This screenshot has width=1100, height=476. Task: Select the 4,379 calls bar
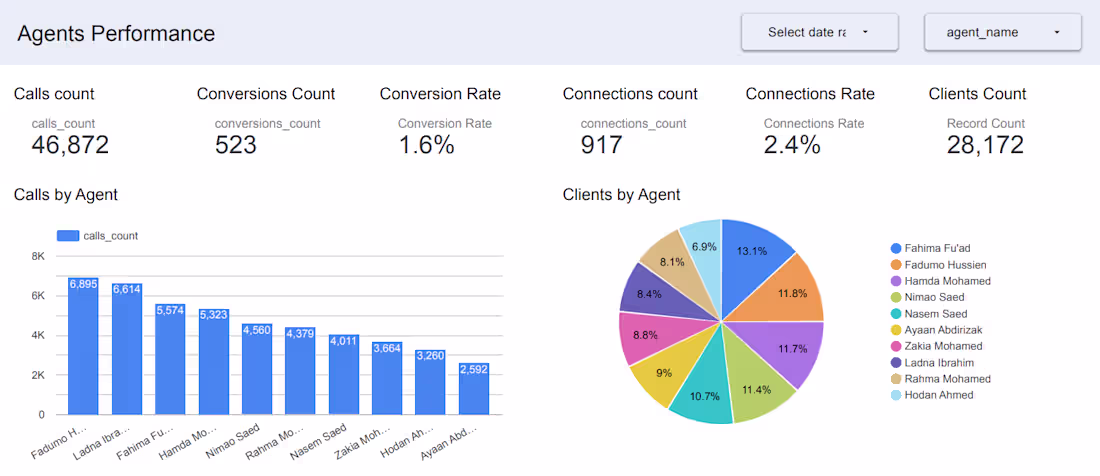click(x=300, y=372)
